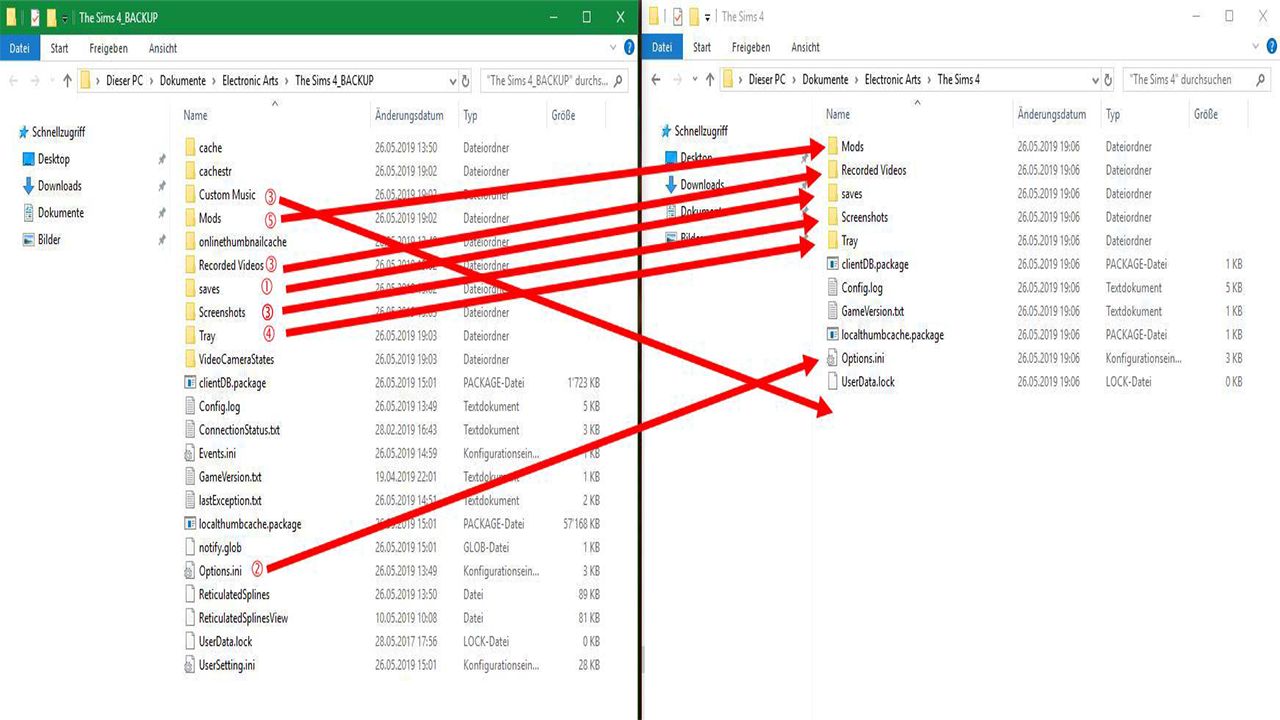Select the UserSetting.ini file icon
The height and width of the screenshot is (720, 1280).
pyautogui.click(x=191, y=665)
